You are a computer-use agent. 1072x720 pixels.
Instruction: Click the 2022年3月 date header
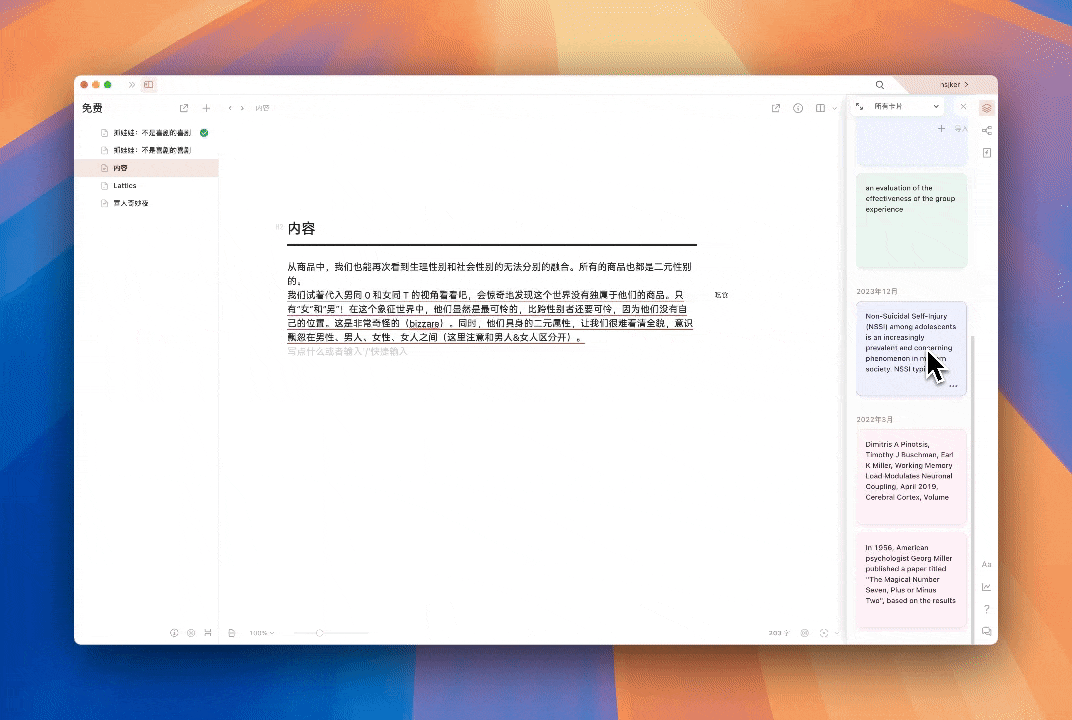(874, 419)
